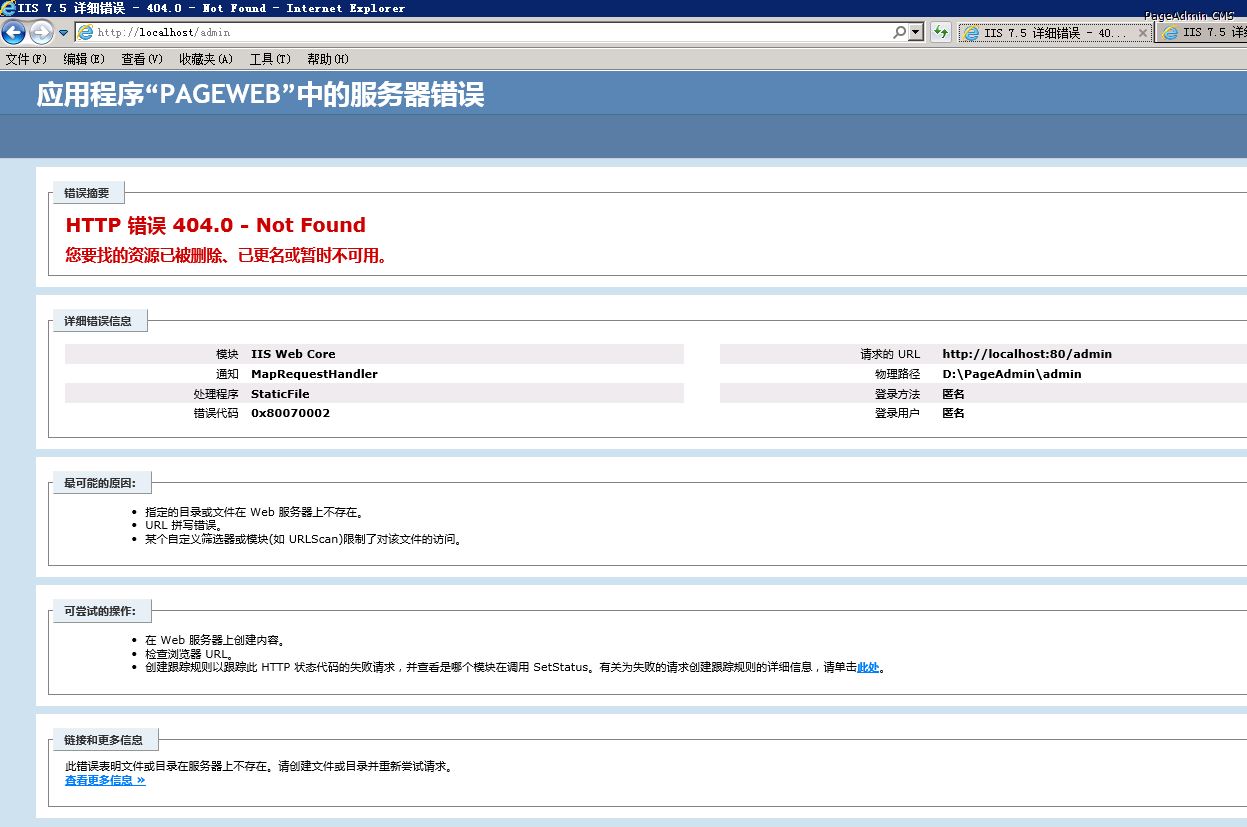Click the address bar showing localhost/admin
The image size is (1247, 827).
480,32
